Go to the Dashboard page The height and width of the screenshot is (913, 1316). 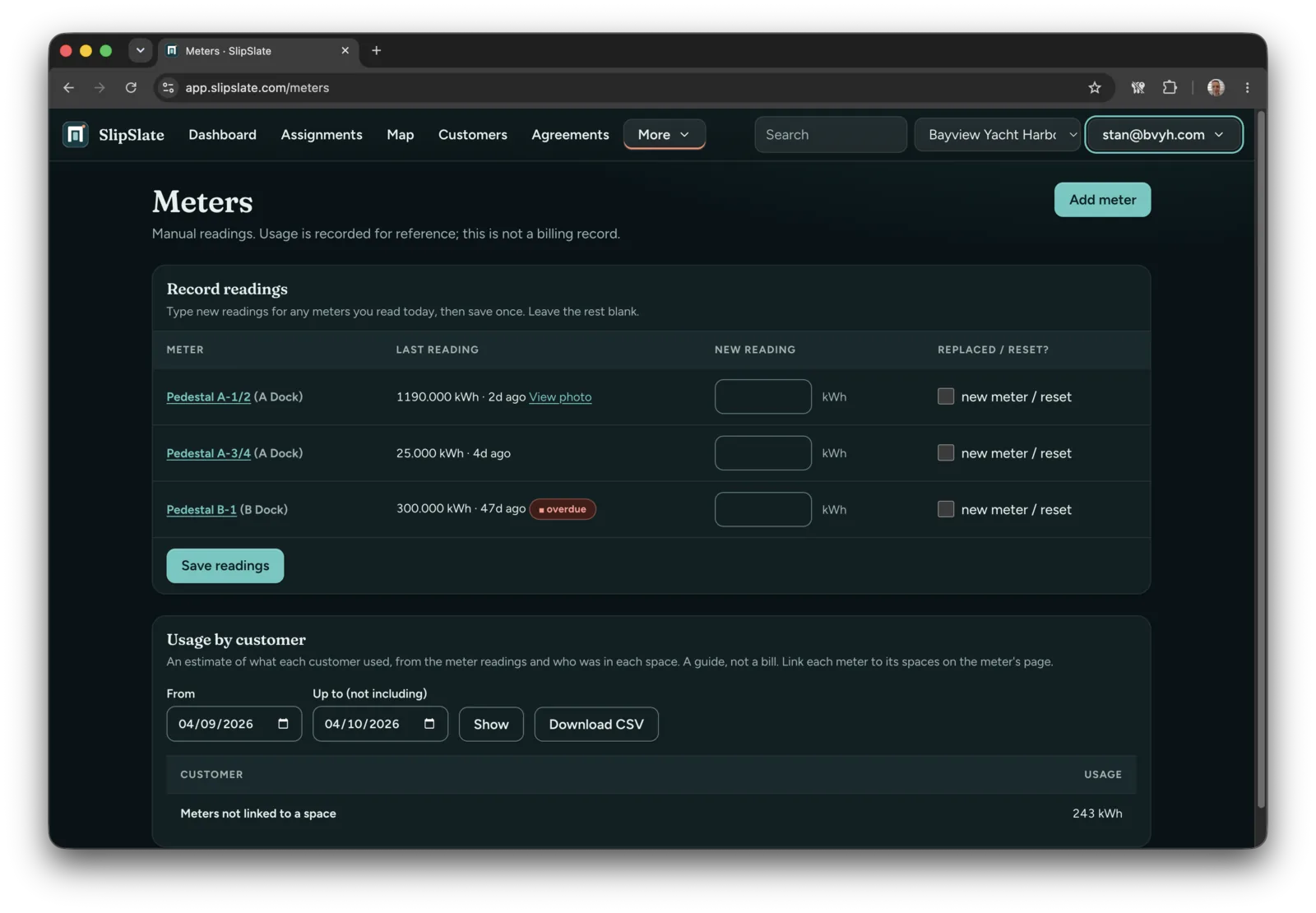coord(222,134)
